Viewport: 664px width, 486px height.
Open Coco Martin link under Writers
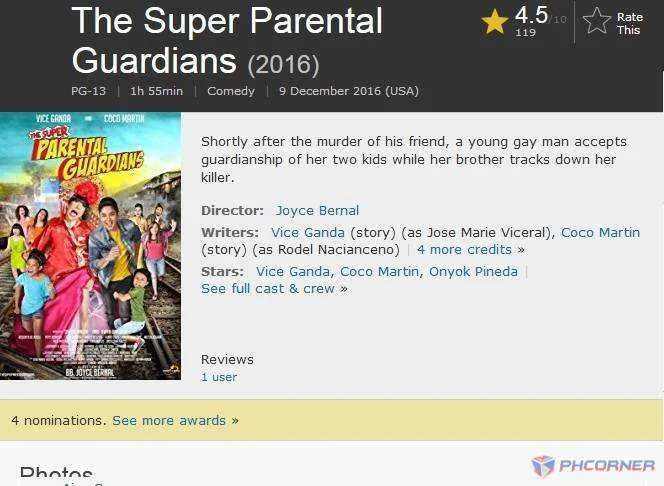pos(600,232)
